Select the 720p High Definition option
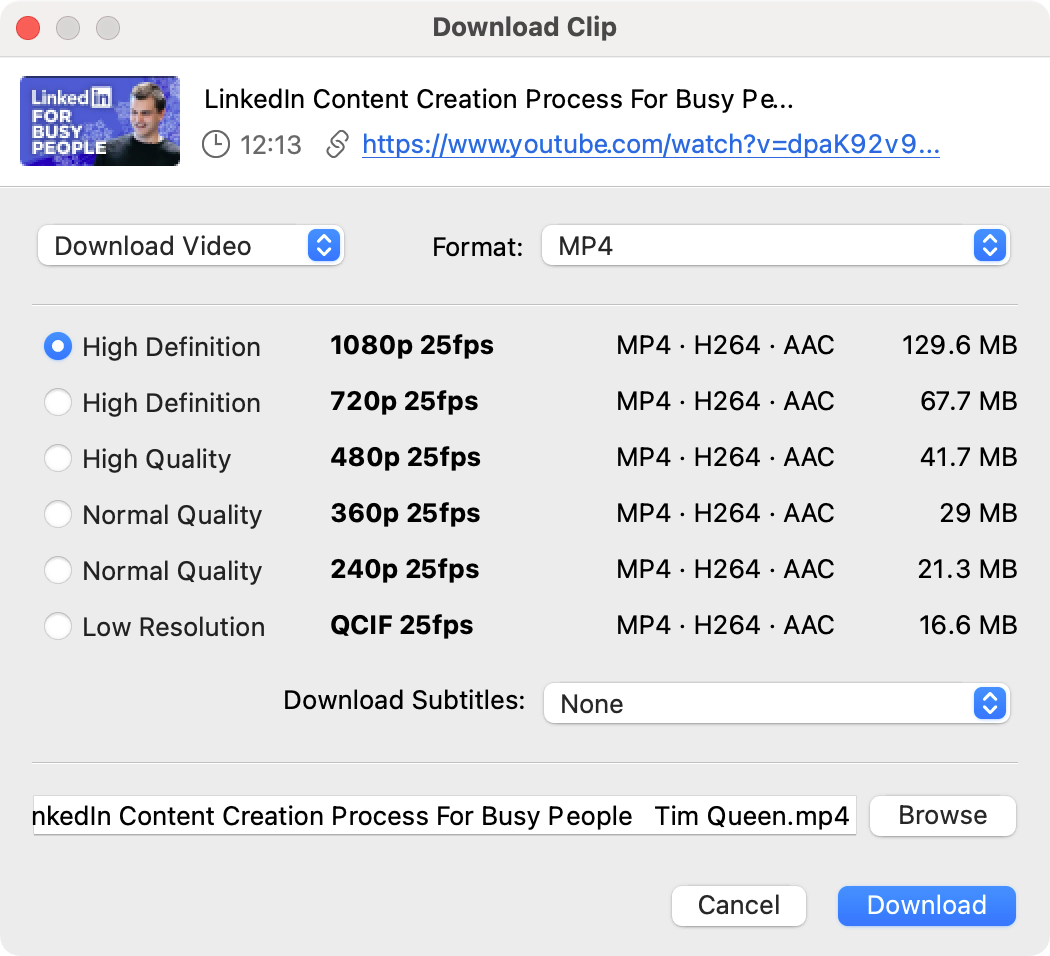Screen dimensions: 1050x956 pyautogui.click(x=58, y=403)
